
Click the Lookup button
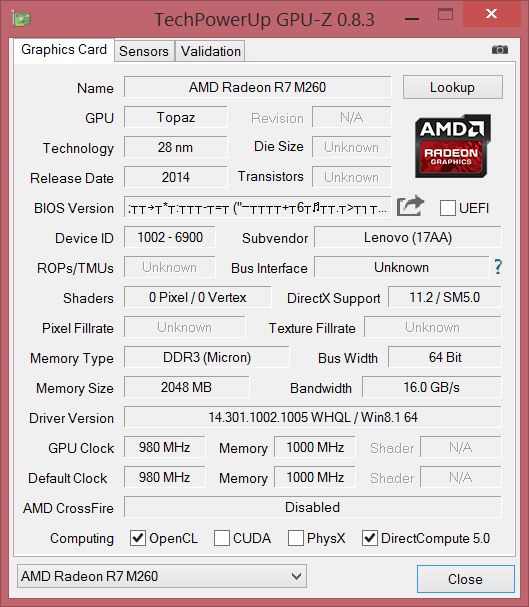(453, 87)
